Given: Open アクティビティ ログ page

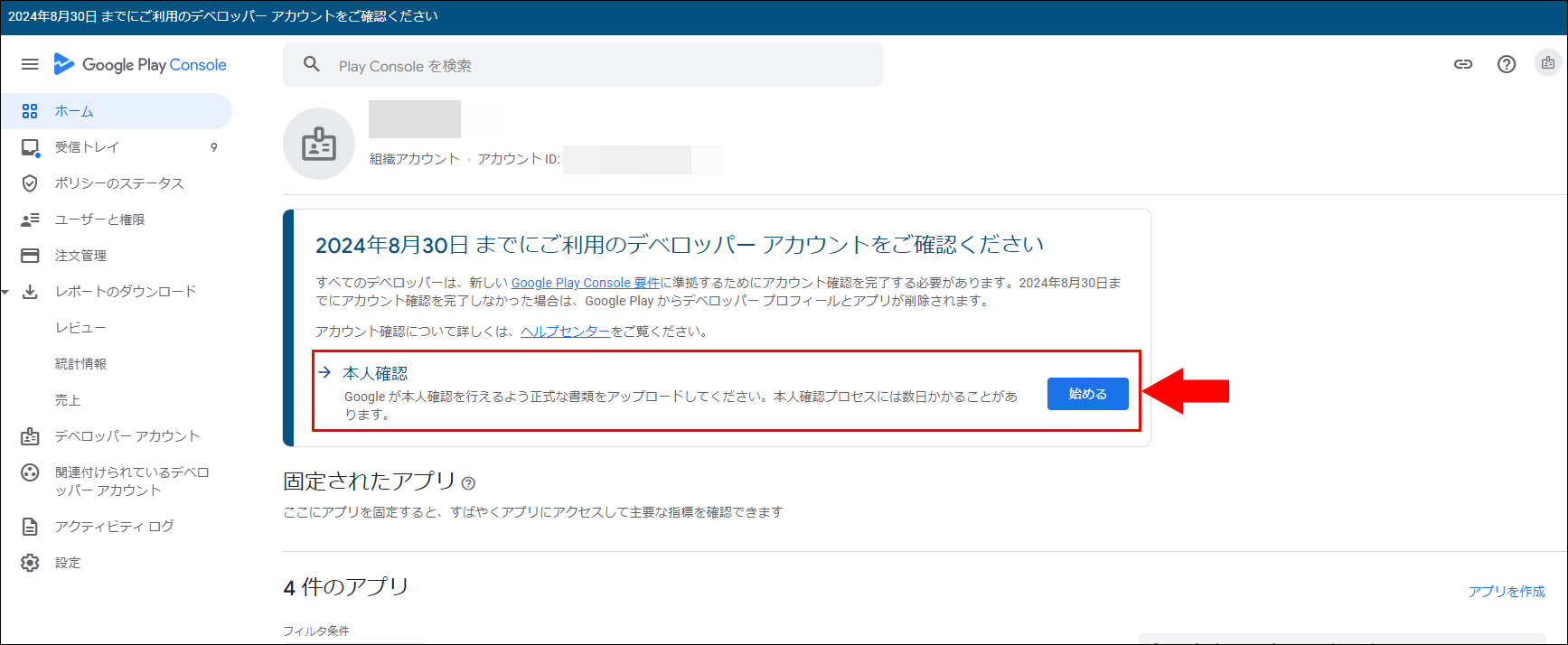Looking at the screenshot, I should pyautogui.click(x=116, y=527).
